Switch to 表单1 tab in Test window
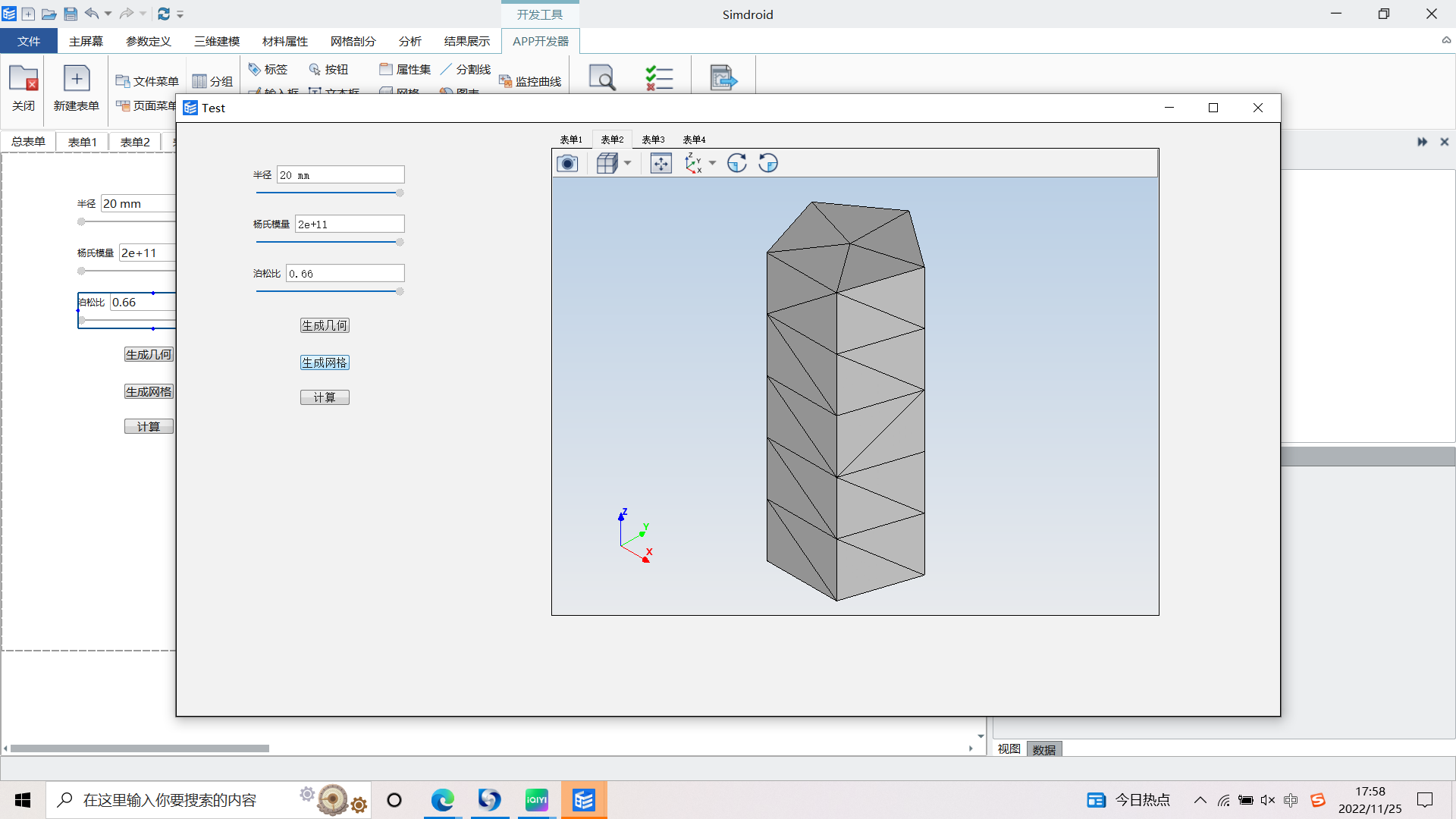Image resolution: width=1456 pixels, height=819 pixels. (571, 140)
